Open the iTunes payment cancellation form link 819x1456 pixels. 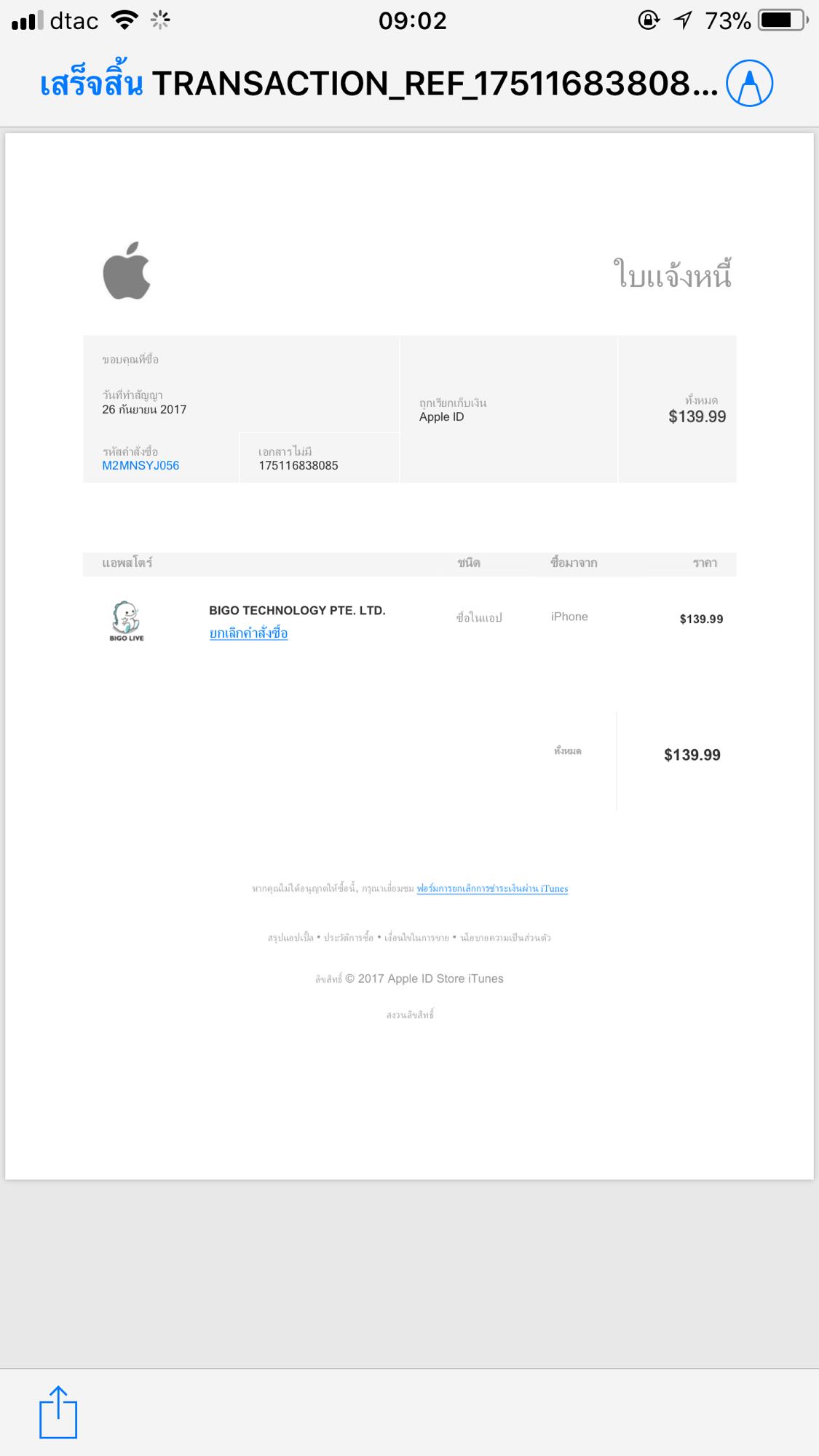pos(492,888)
